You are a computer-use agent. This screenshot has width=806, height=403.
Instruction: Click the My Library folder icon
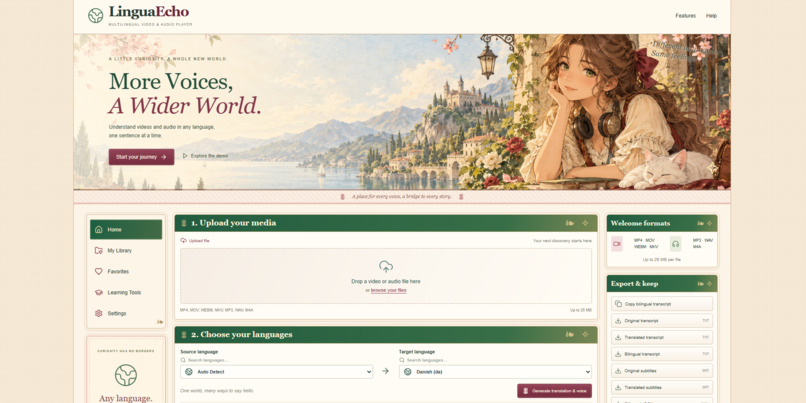(99, 250)
